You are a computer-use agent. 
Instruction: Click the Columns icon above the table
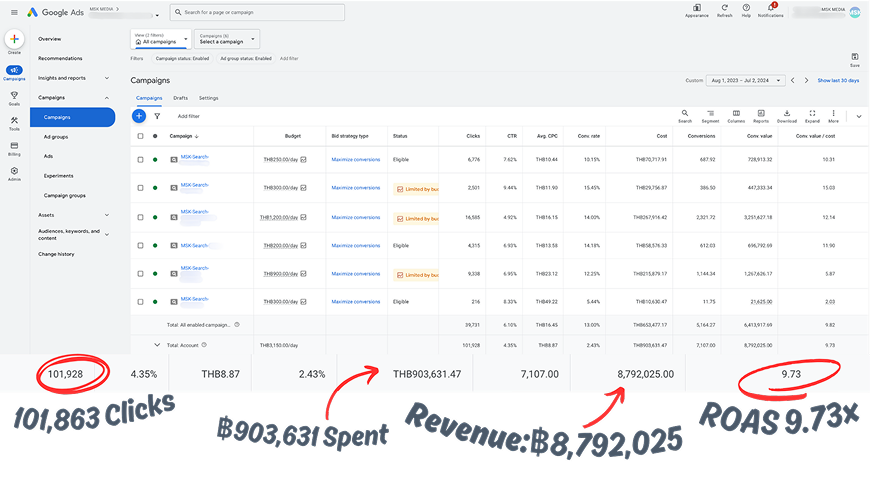click(735, 115)
